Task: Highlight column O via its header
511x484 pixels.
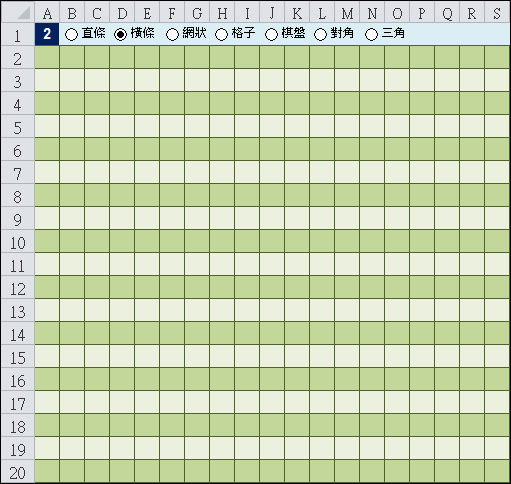Action: tap(397, 13)
